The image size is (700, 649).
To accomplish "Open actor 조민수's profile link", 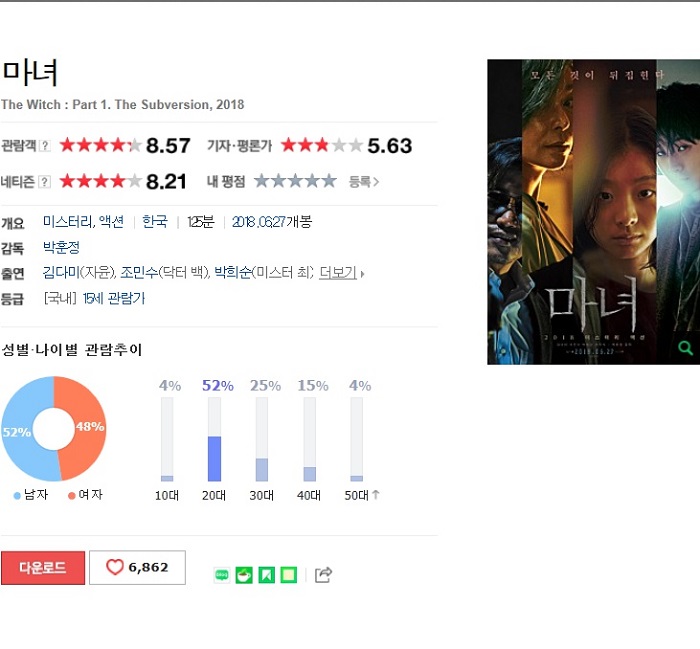I will click(x=139, y=272).
